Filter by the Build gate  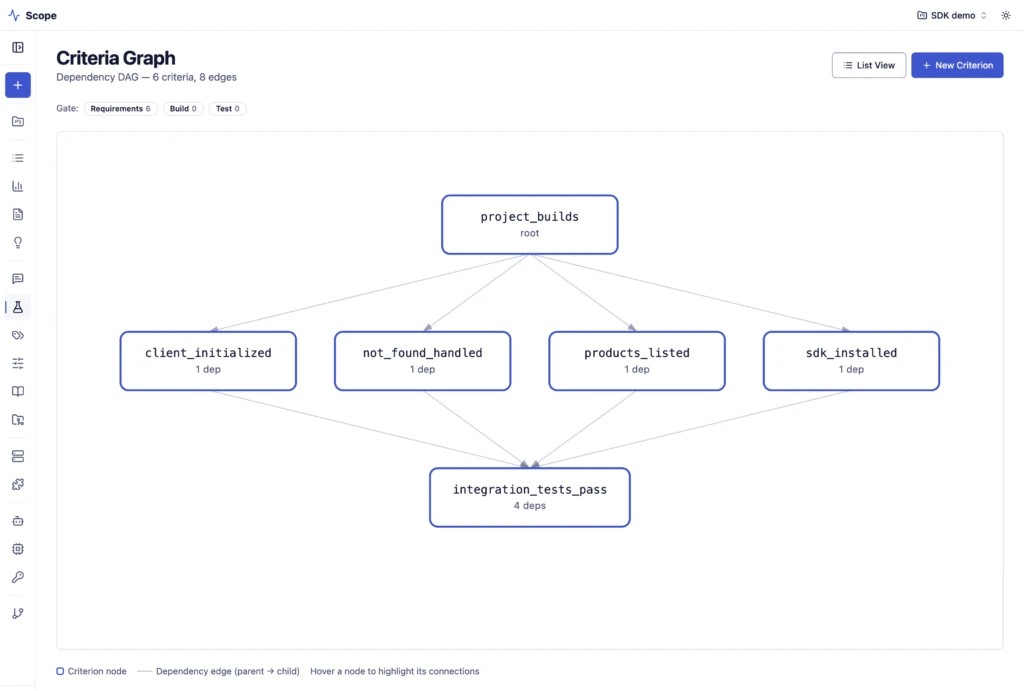pos(183,108)
